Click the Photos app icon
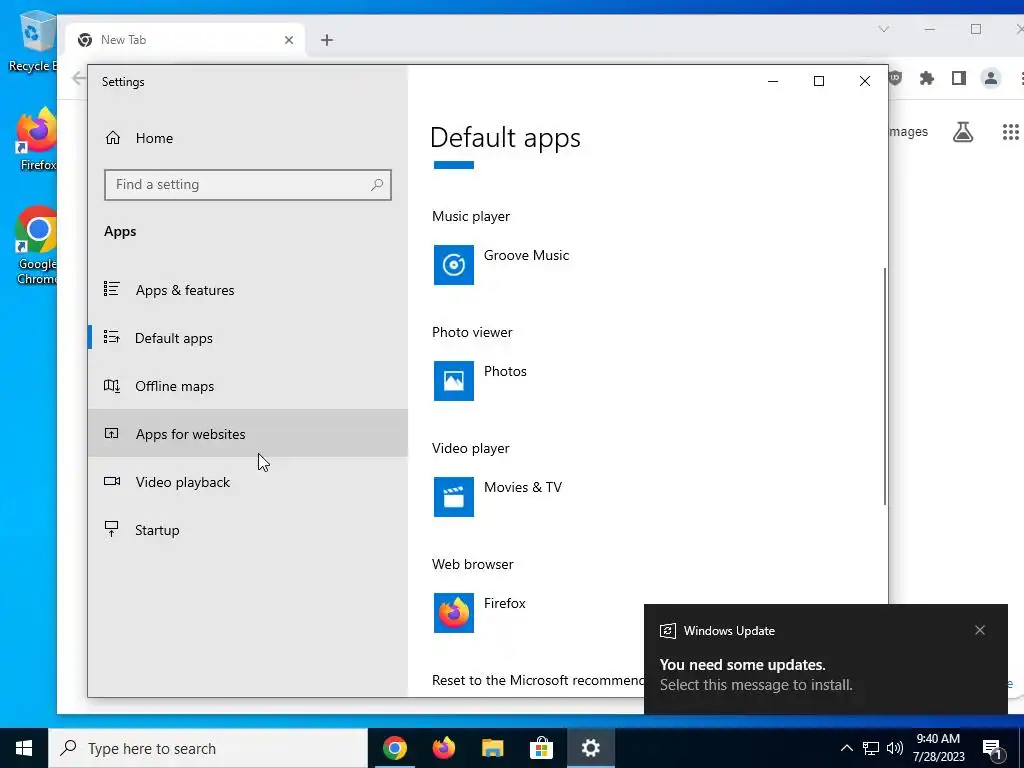Viewport: 1024px width, 768px height. pos(454,381)
